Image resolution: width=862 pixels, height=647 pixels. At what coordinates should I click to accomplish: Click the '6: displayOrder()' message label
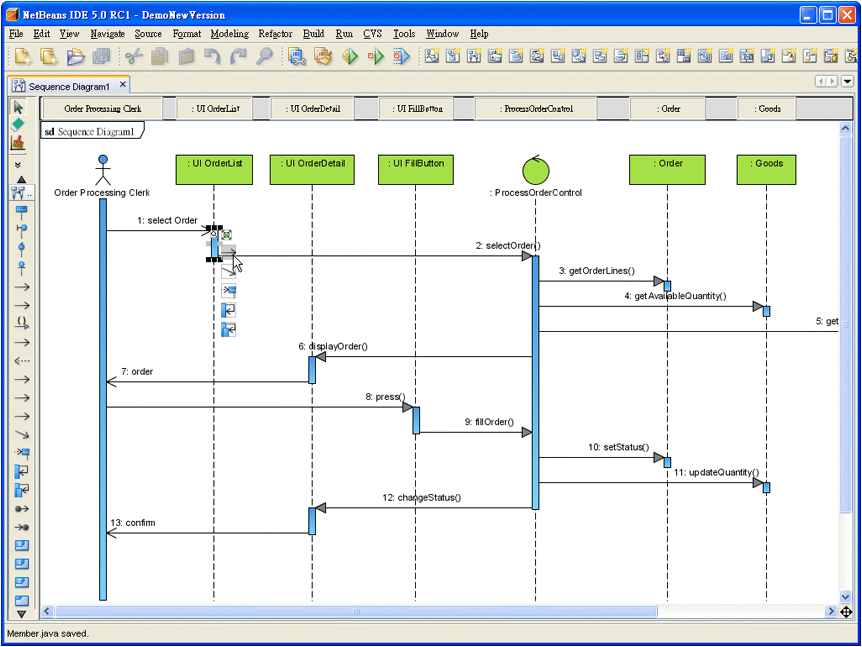pyautogui.click(x=333, y=346)
